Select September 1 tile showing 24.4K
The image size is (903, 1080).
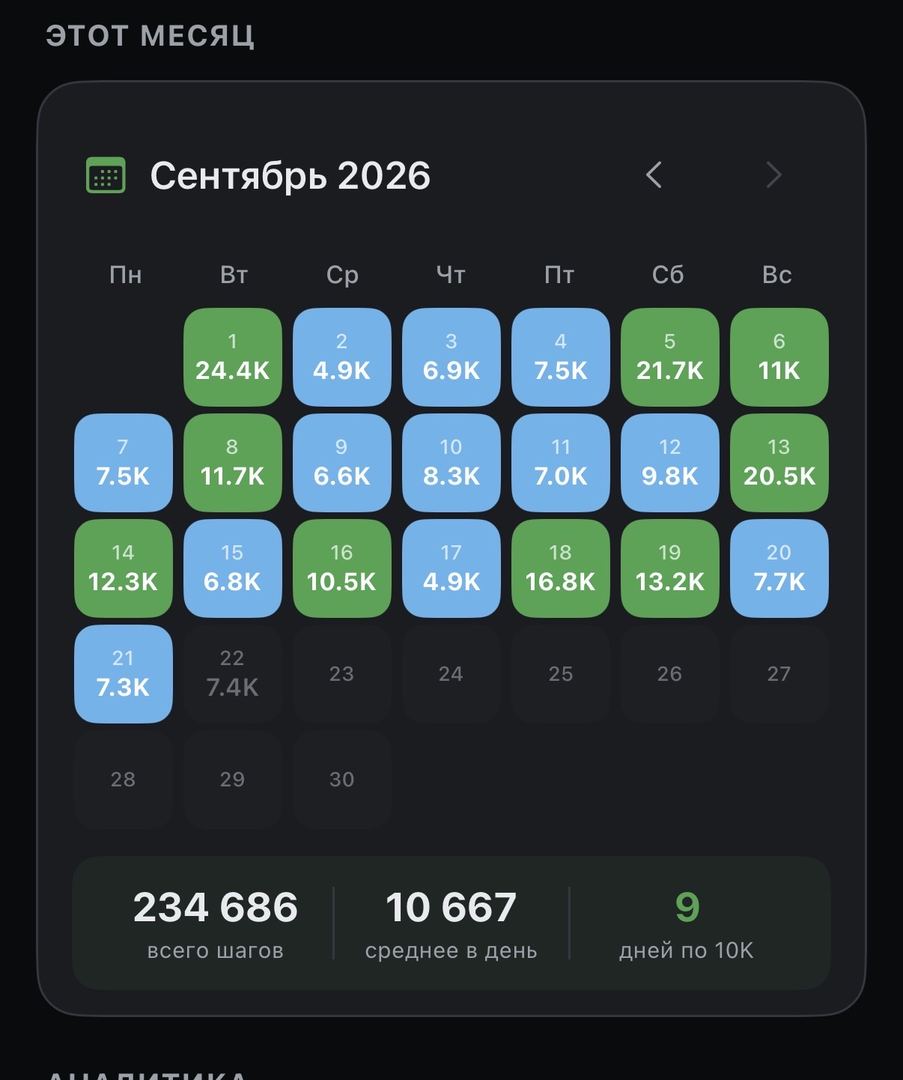233,357
